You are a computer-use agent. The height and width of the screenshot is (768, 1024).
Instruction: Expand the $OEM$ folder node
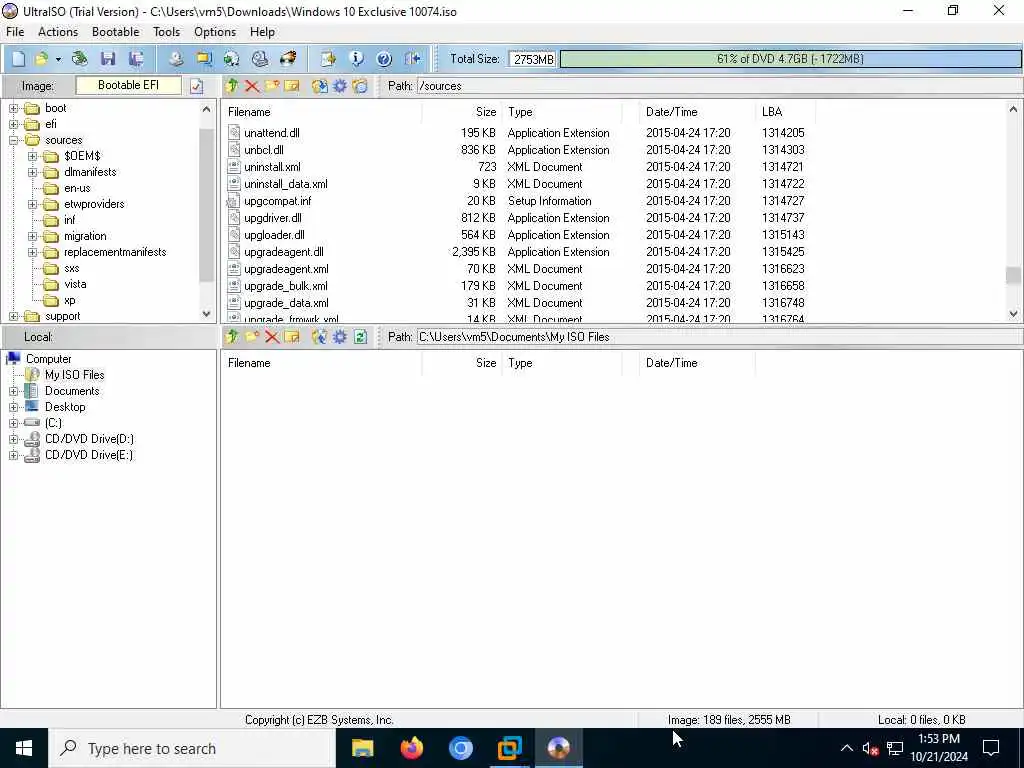[x=33, y=156]
